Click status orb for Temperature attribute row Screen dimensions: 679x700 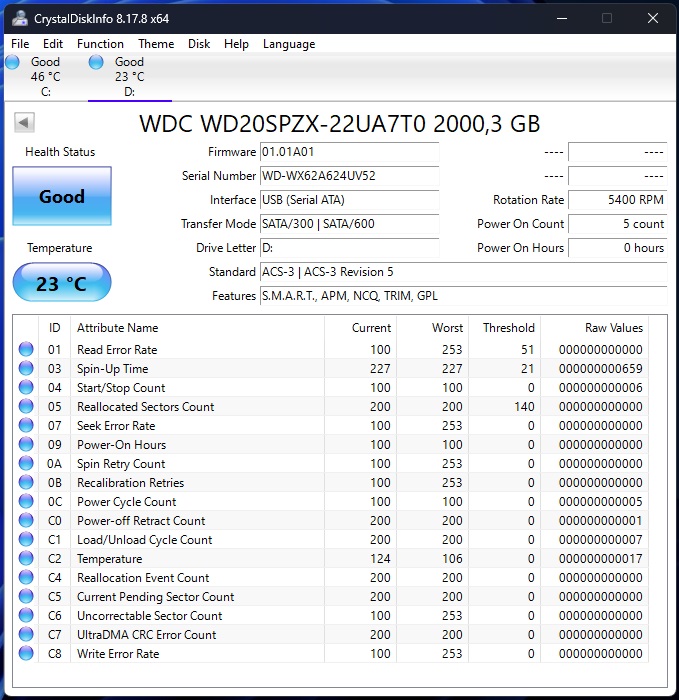pos(26,558)
